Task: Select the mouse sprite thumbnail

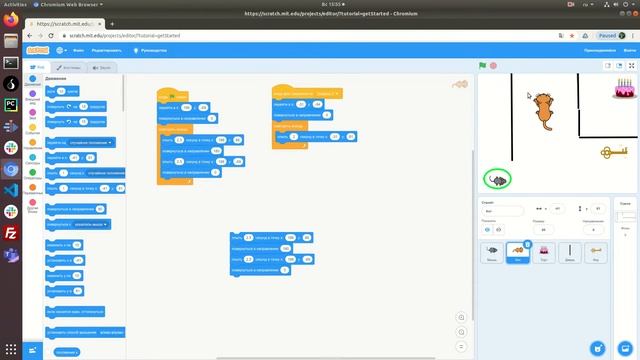Action: (492, 252)
